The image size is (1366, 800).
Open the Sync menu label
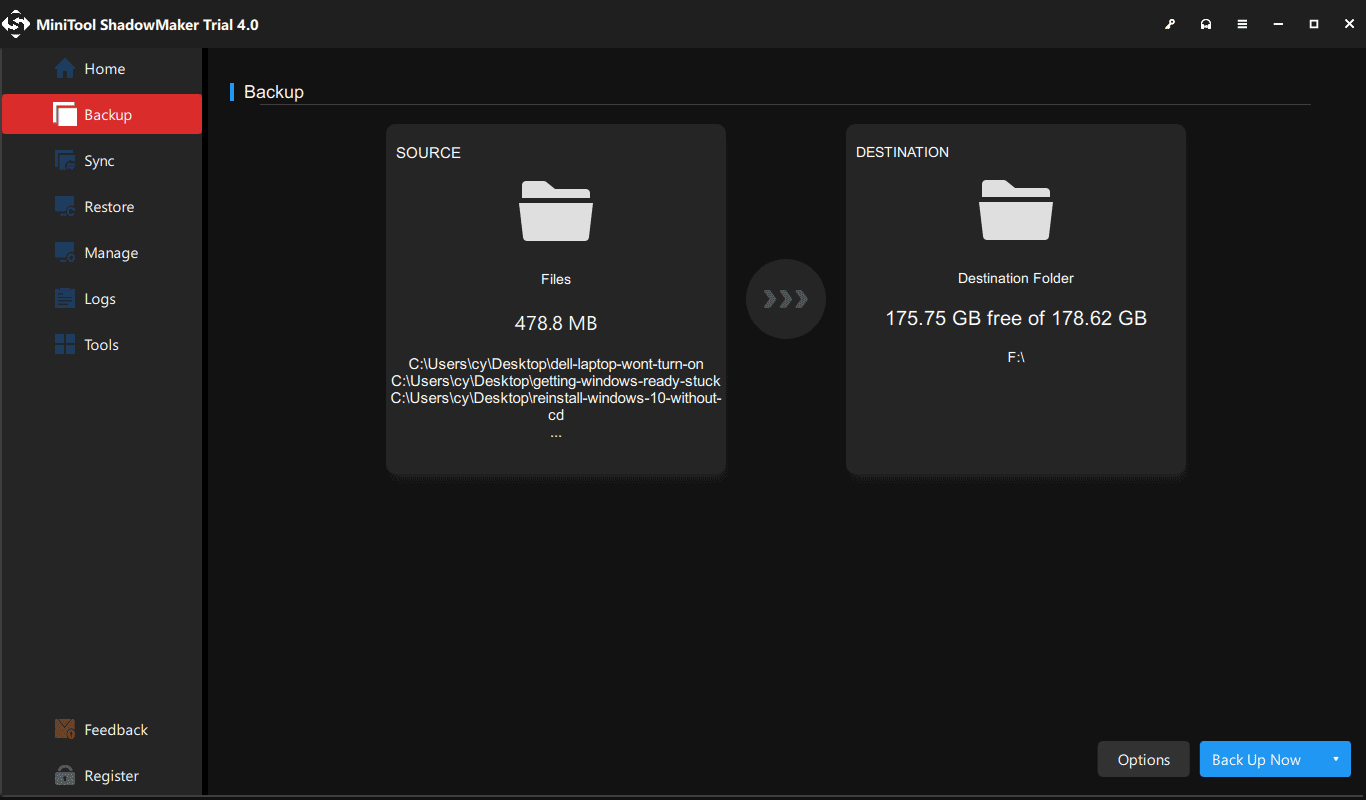[x=99, y=161]
